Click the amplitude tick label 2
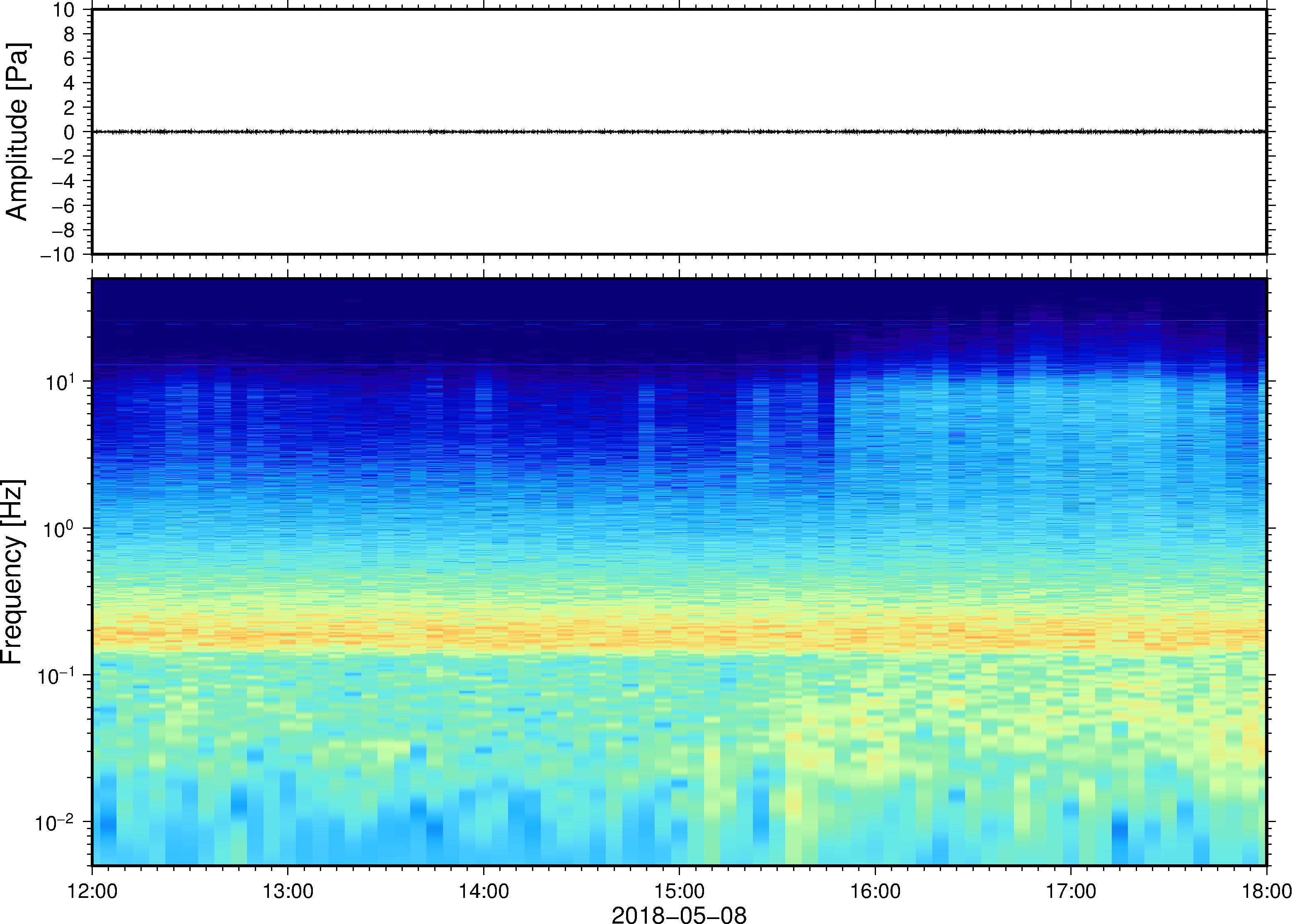This screenshot has width=1292, height=924. click(x=70, y=108)
